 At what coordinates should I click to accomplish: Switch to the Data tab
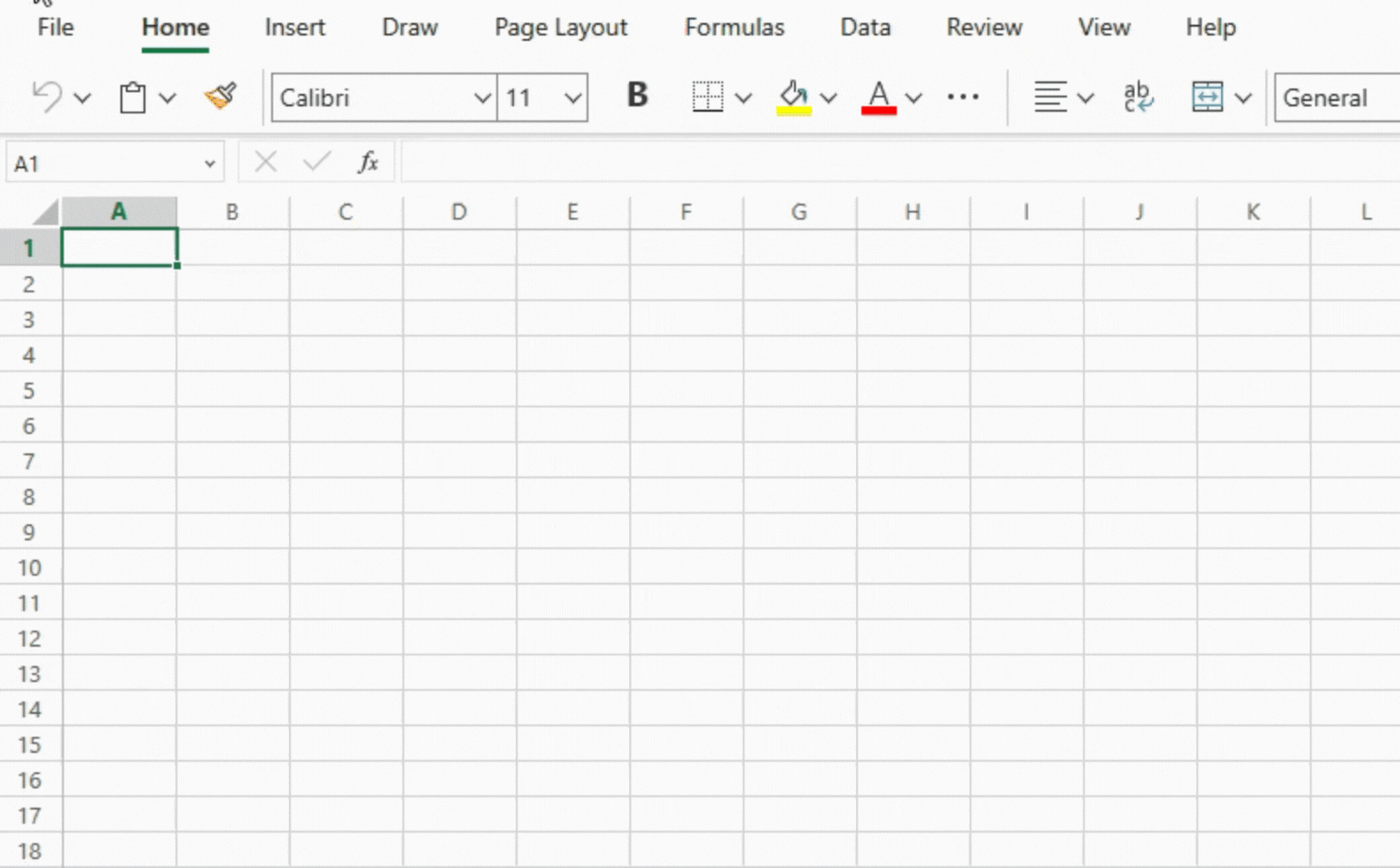tap(866, 27)
